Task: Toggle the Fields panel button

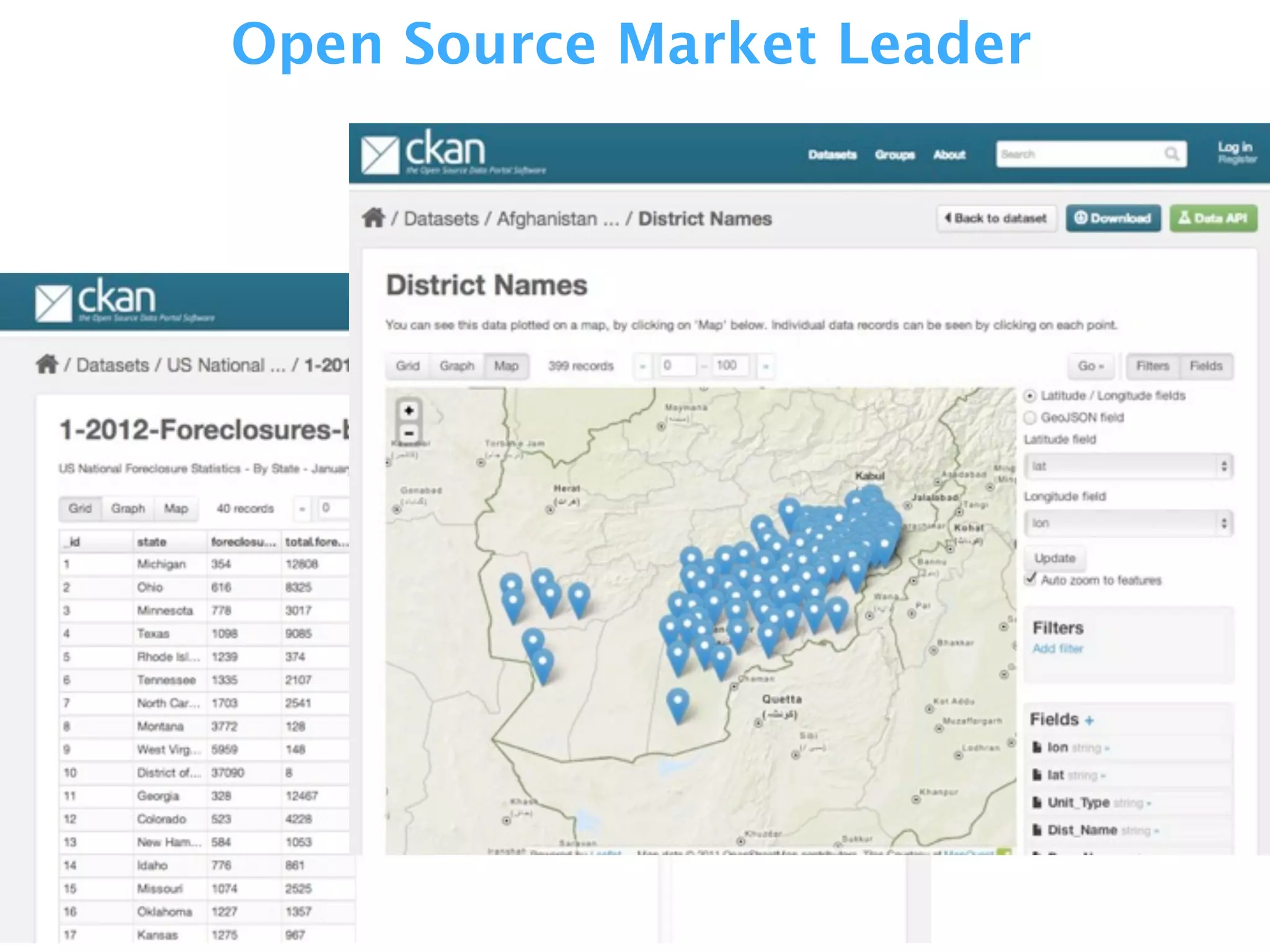Action: pyautogui.click(x=1206, y=366)
